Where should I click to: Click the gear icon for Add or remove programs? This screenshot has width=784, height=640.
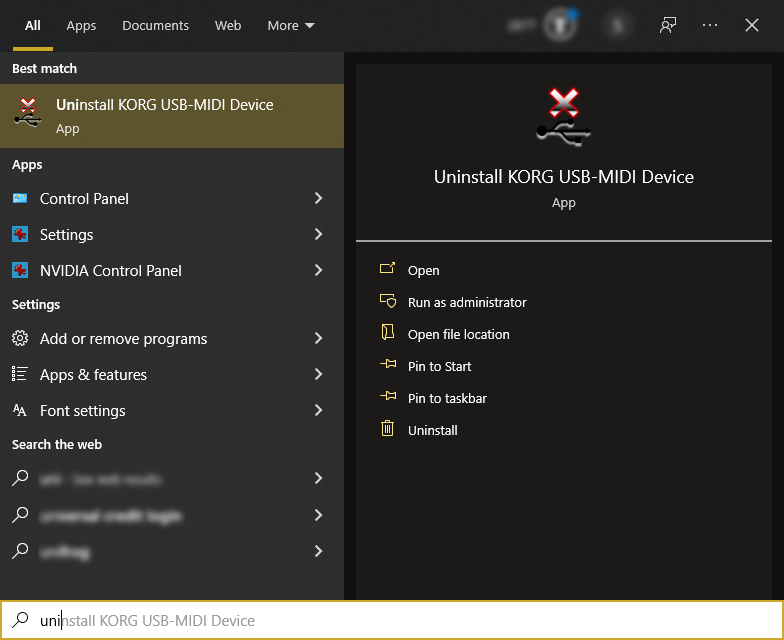coord(20,338)
